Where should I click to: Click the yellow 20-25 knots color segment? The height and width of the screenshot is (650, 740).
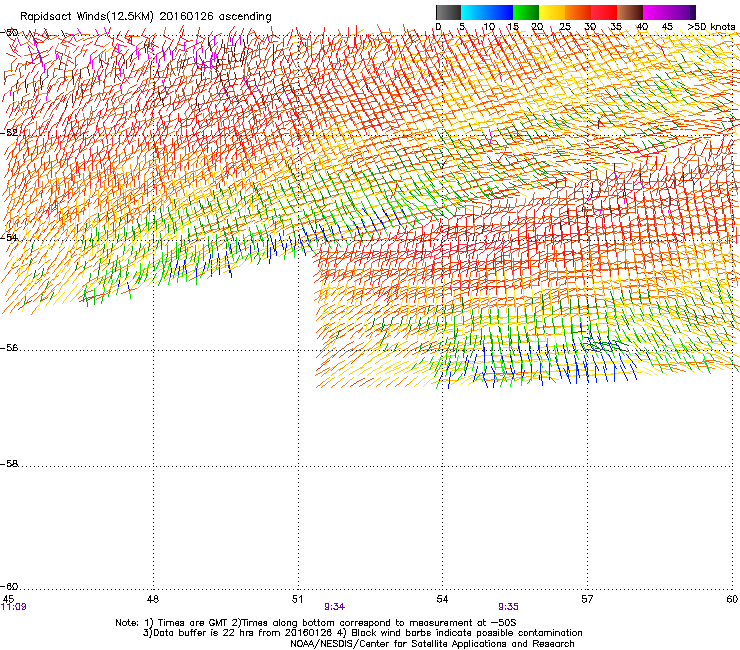point(552,12)
